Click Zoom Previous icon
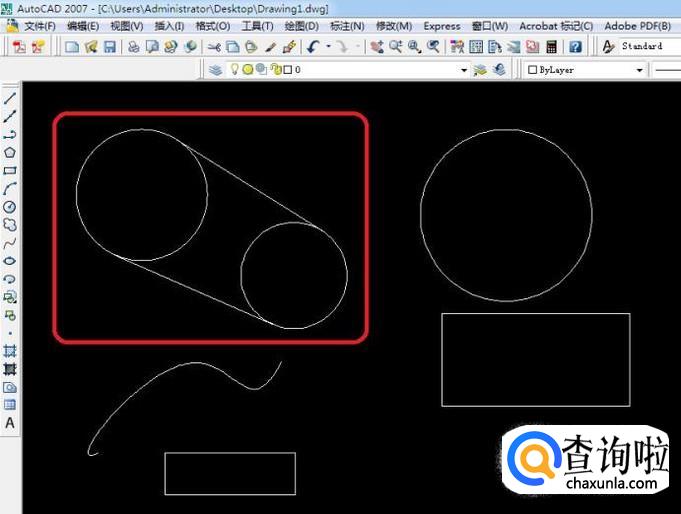The image size is (681, 514). pyautogui.click(x=433, y=46)
